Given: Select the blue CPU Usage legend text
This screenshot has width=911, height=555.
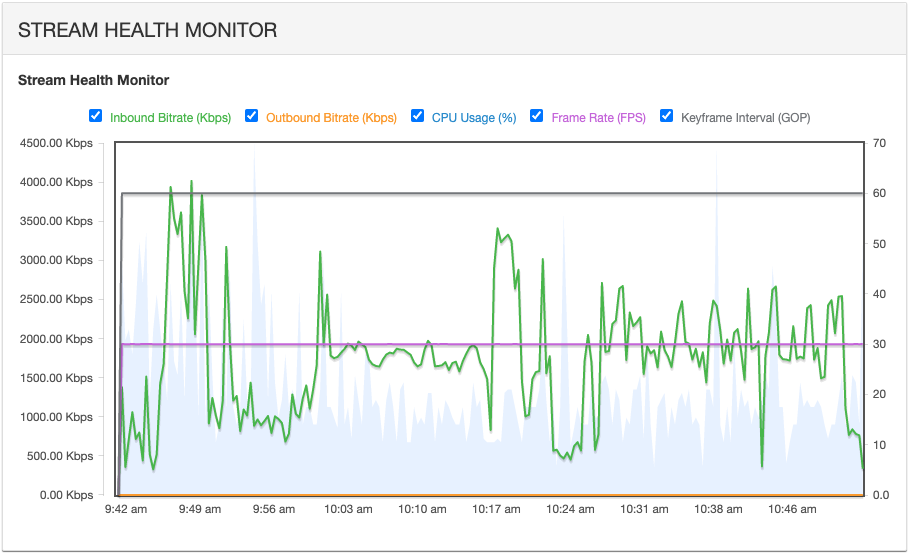Looking at the screenshot, I should tap(474, 118).
